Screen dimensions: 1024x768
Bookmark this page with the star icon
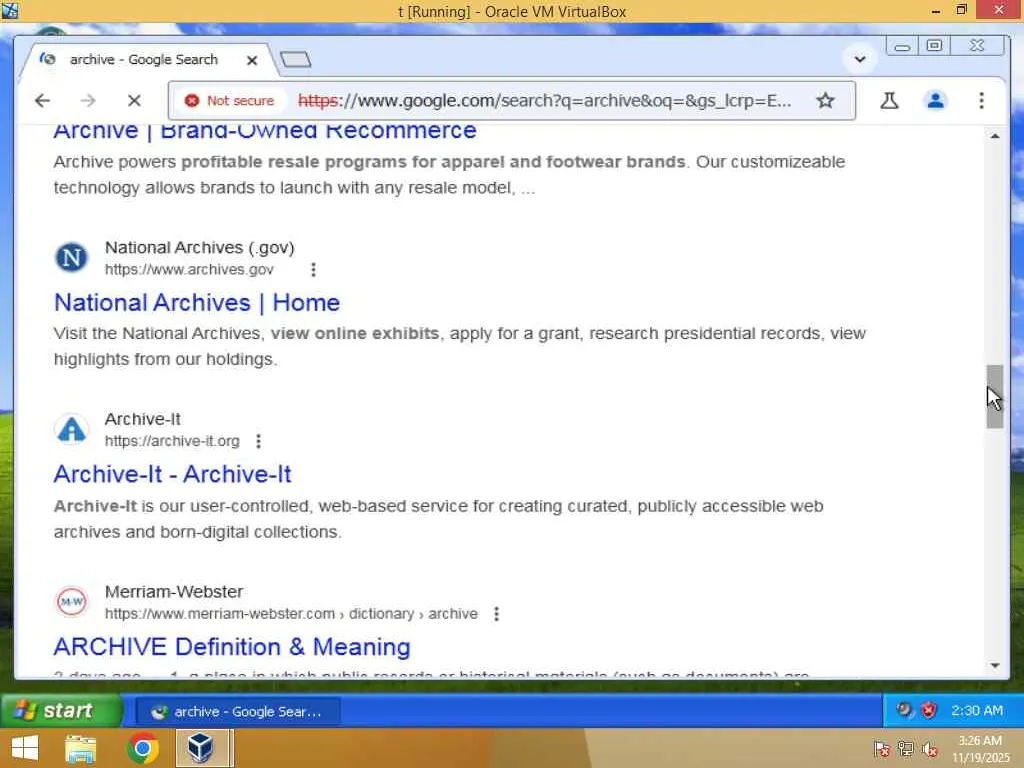(825, 101)
